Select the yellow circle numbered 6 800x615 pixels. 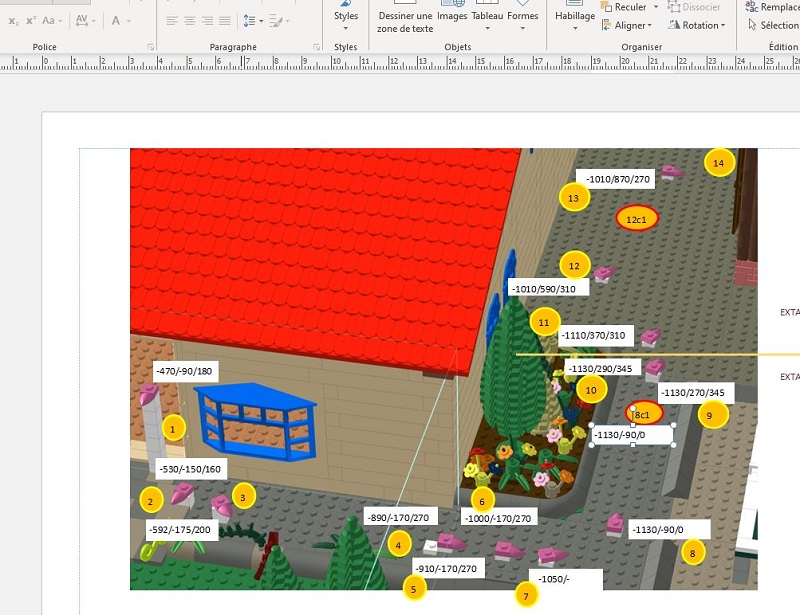482,501
